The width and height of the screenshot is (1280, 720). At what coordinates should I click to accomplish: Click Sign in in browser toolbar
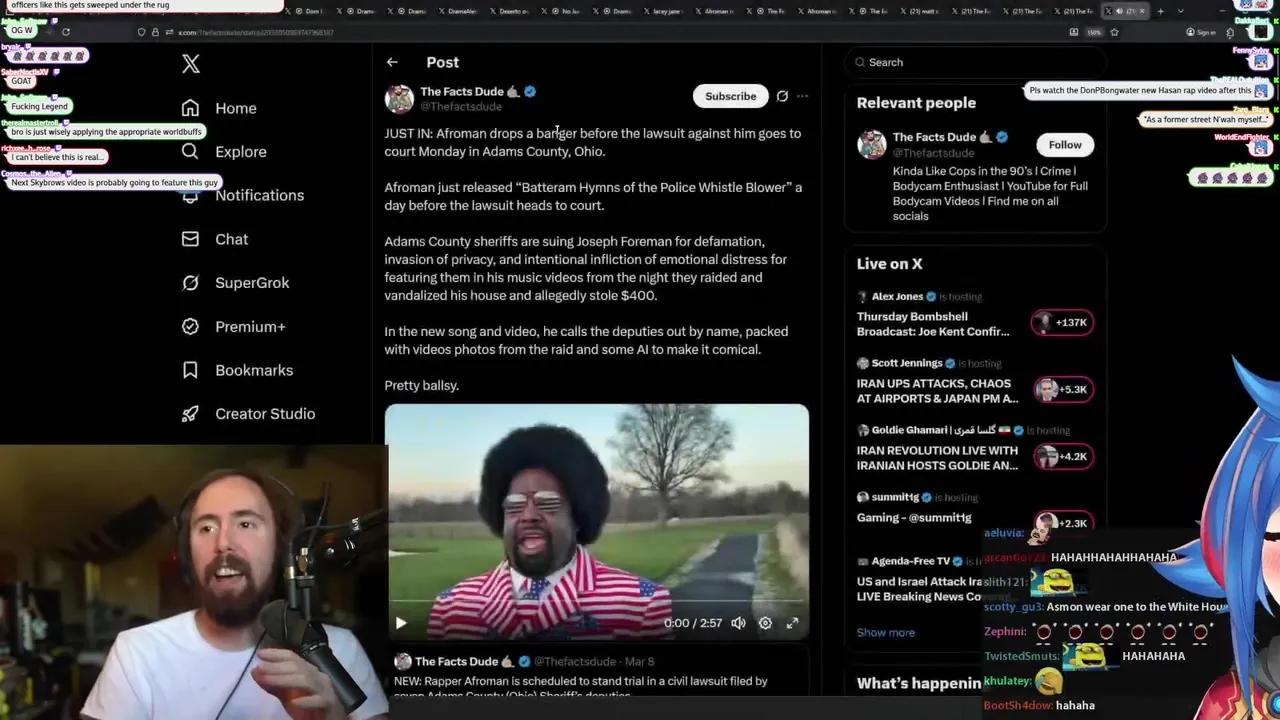pos(1201,32)
